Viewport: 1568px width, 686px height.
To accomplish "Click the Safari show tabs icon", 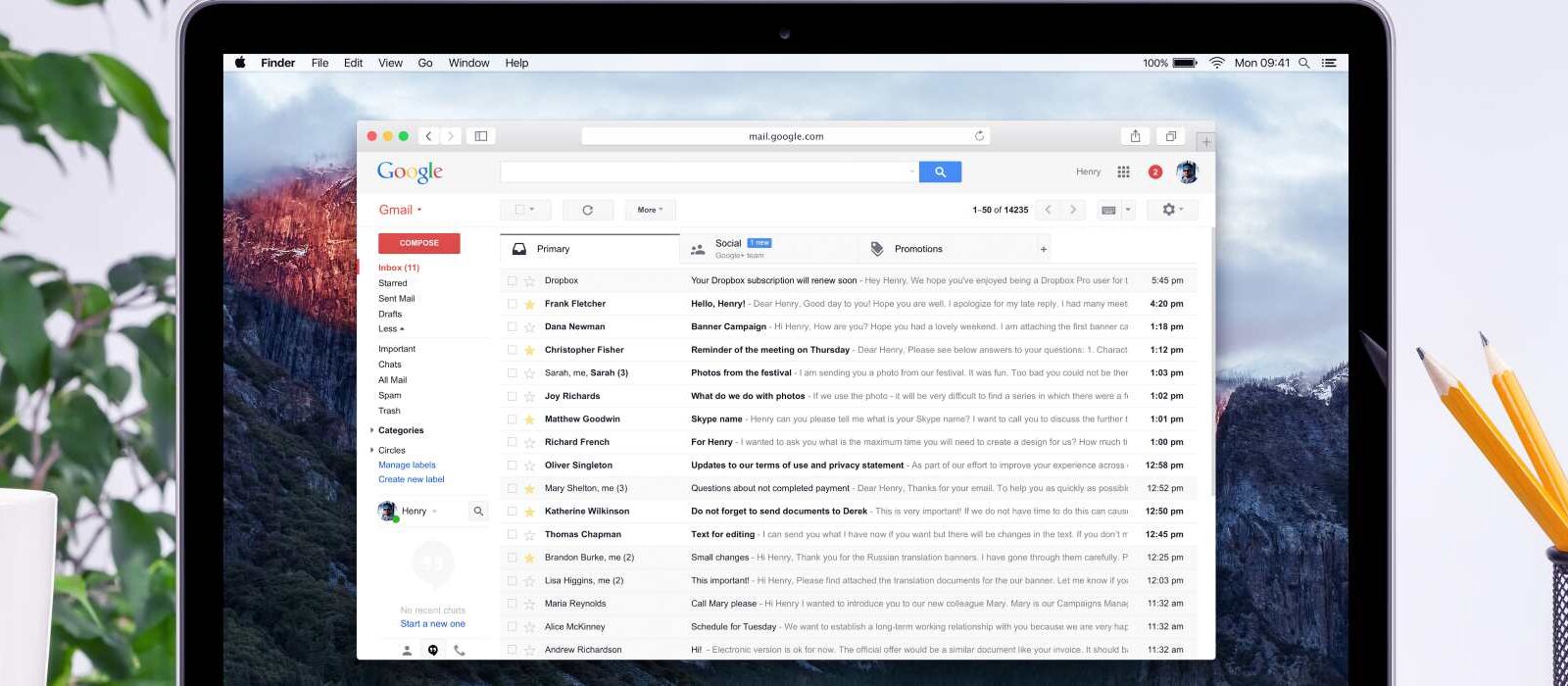I will pyautogui.click(x=1170, y=136).
